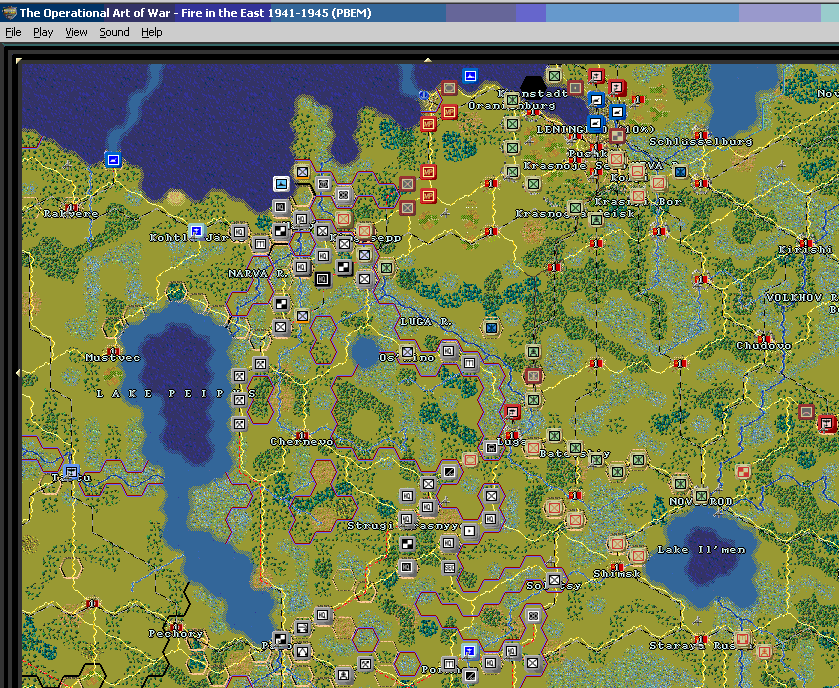Select the SEC security counter south of Strugi
Screen dimensions: 840x688
point(449,567)
